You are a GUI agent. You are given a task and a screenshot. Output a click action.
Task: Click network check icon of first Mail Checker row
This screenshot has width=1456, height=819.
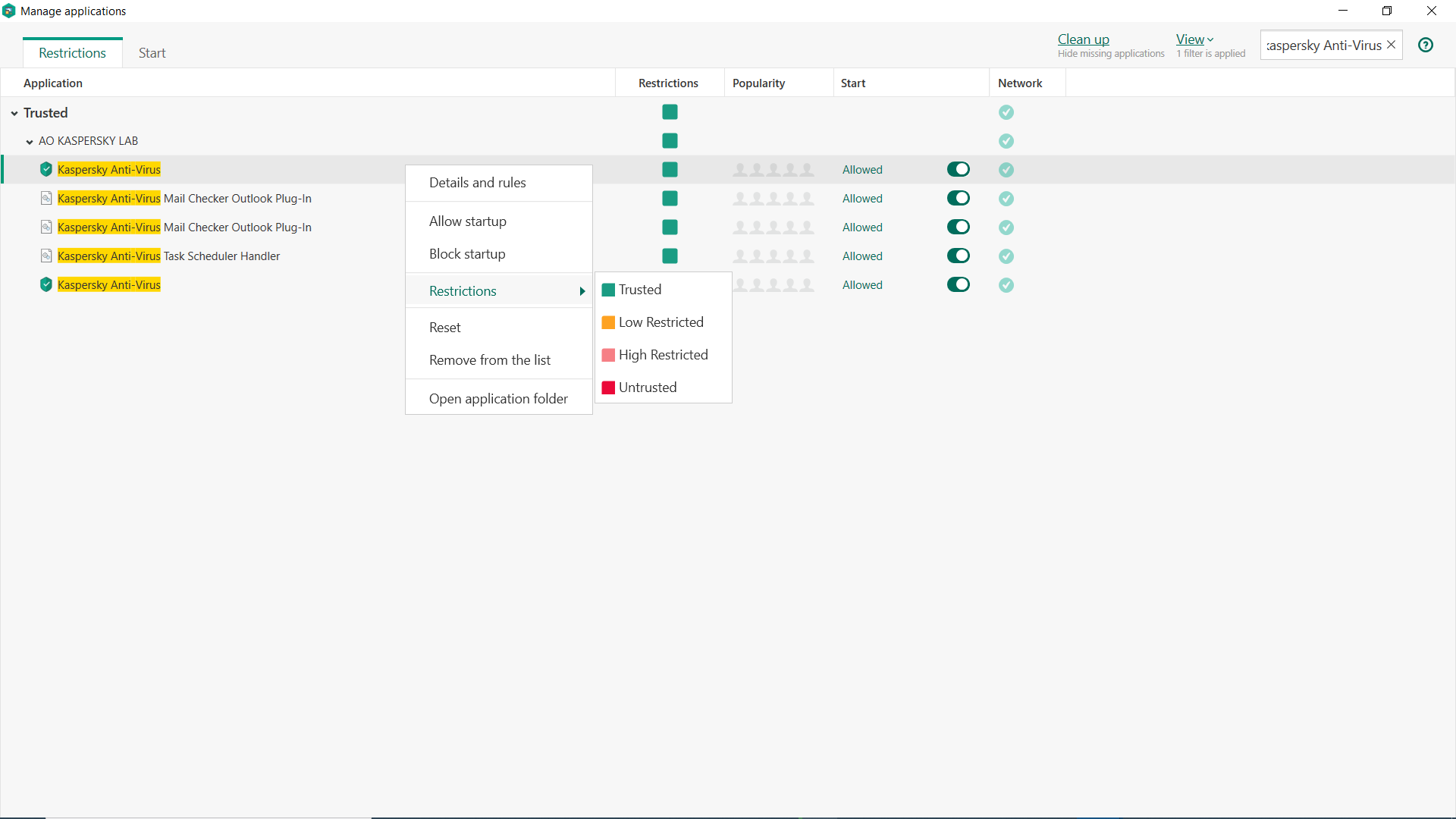1006,199
